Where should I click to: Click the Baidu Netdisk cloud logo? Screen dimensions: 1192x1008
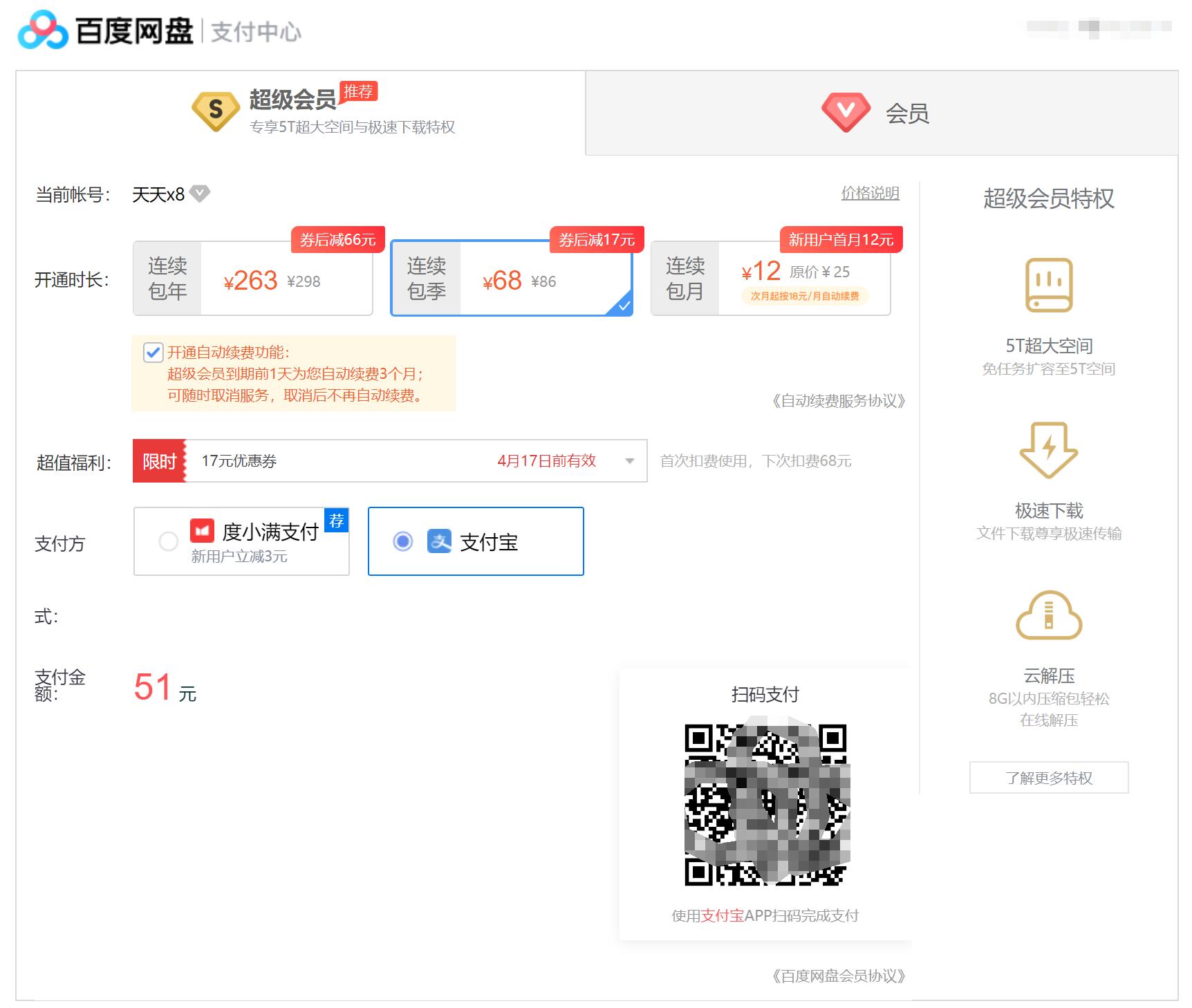(43, 30)
